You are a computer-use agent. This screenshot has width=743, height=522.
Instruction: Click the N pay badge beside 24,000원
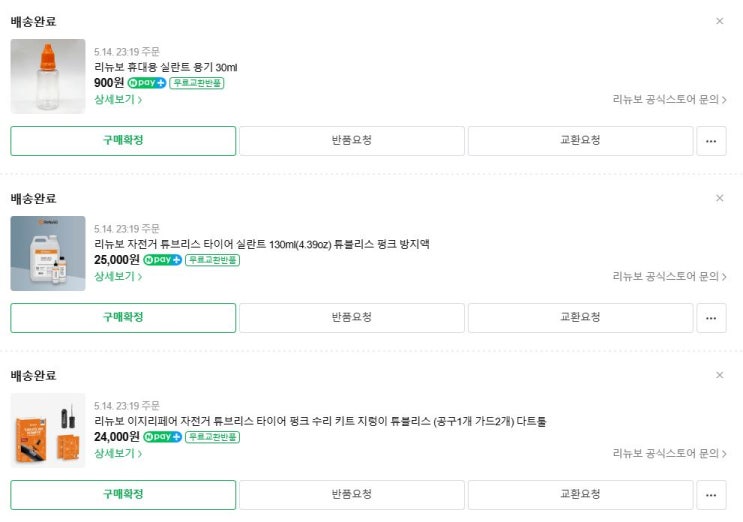163,437
